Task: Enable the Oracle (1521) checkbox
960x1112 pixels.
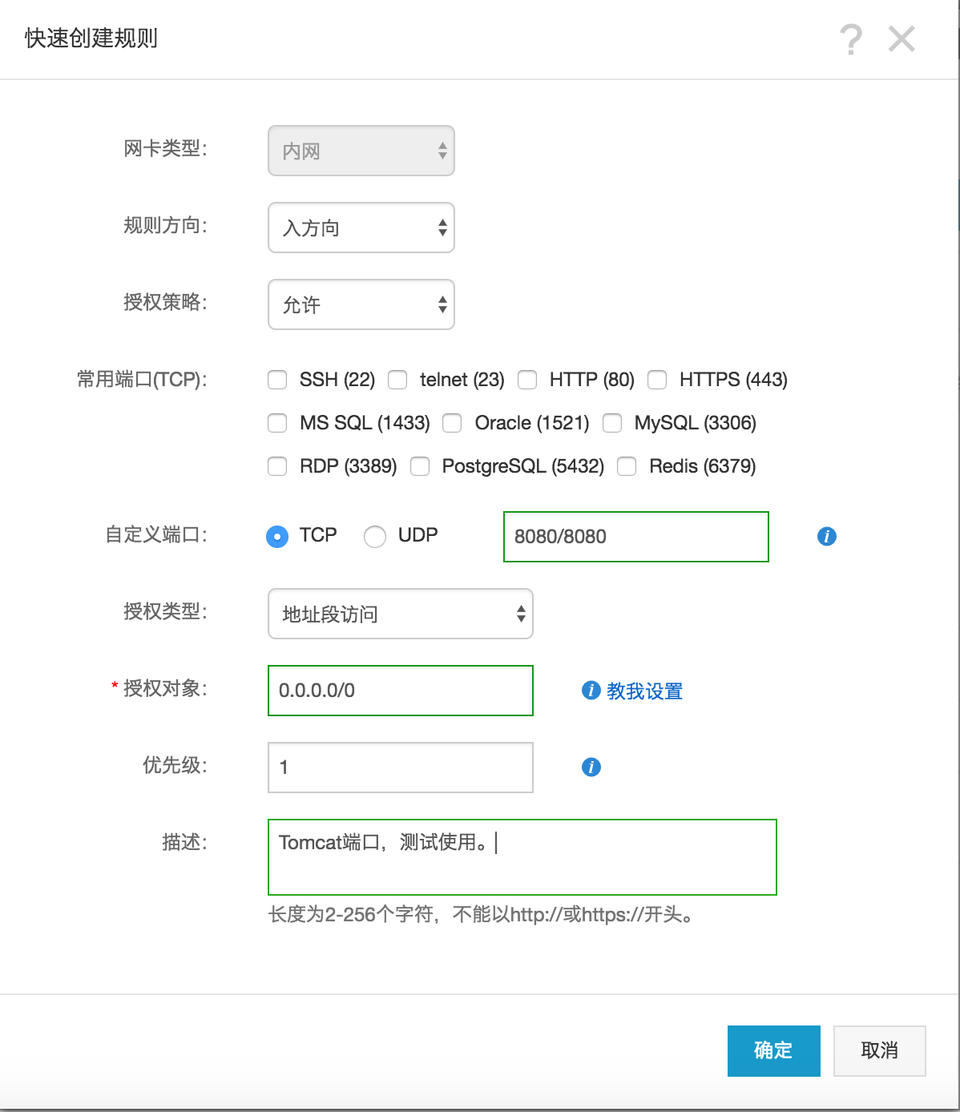Action: 452,423
